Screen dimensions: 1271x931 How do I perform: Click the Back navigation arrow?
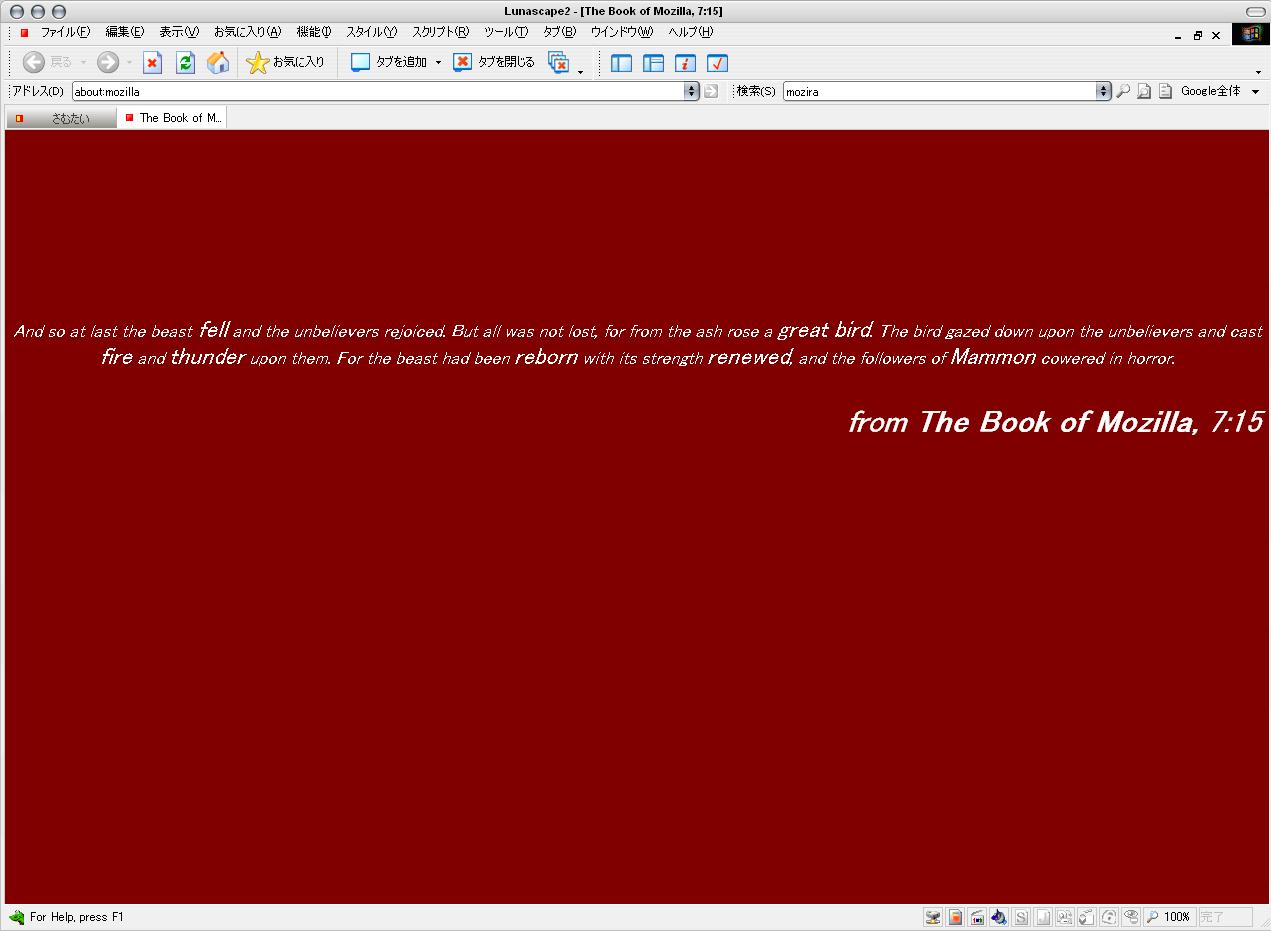click(34, 62)
